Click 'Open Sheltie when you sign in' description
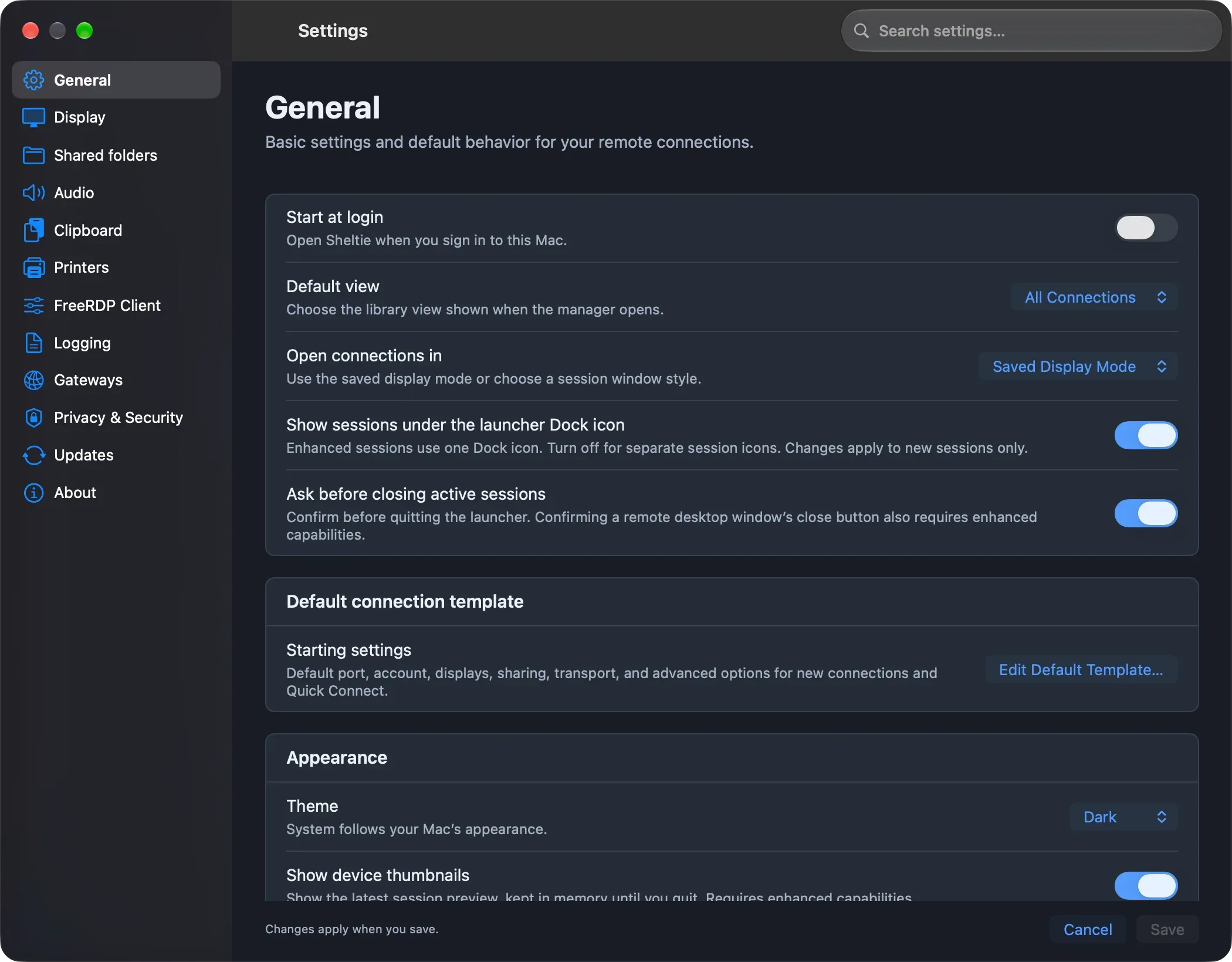The image size is (1232, 962). coord(427,240)
